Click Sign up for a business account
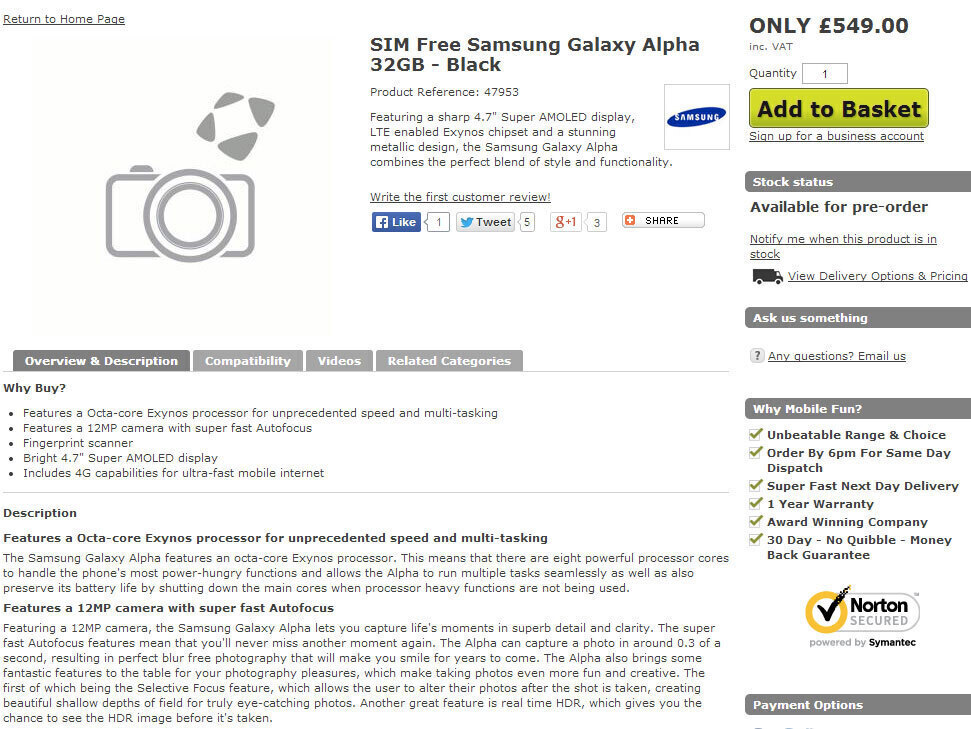The height and width of the screenshot is (729, 971). click(x=836, y=136)
